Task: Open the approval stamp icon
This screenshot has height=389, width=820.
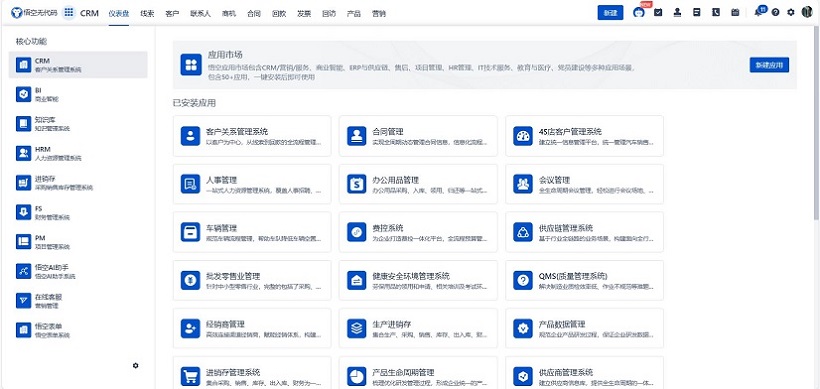Action: pyautogui.click(x=677, y=13)
